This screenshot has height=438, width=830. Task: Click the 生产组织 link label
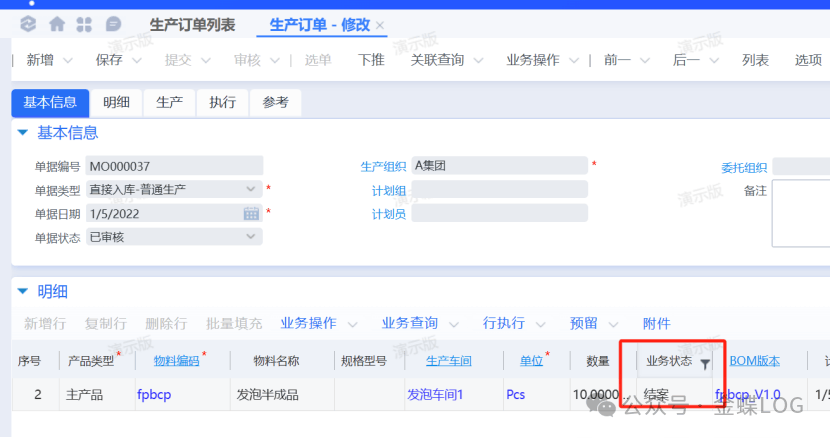(384, 166)
